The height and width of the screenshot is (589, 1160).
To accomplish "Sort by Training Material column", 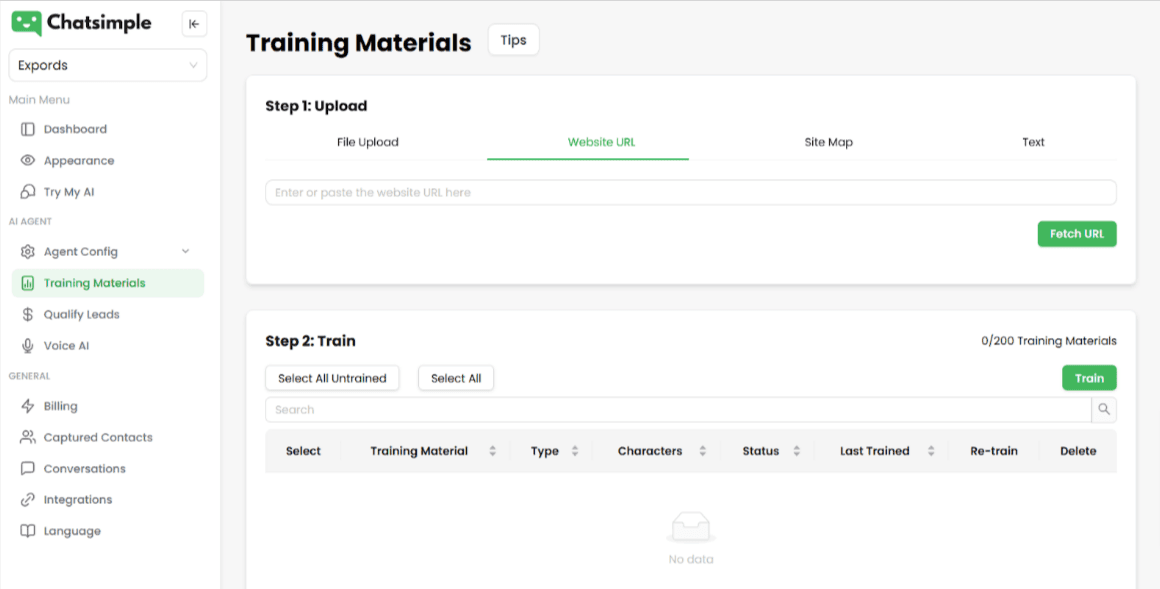I will 492,451.
